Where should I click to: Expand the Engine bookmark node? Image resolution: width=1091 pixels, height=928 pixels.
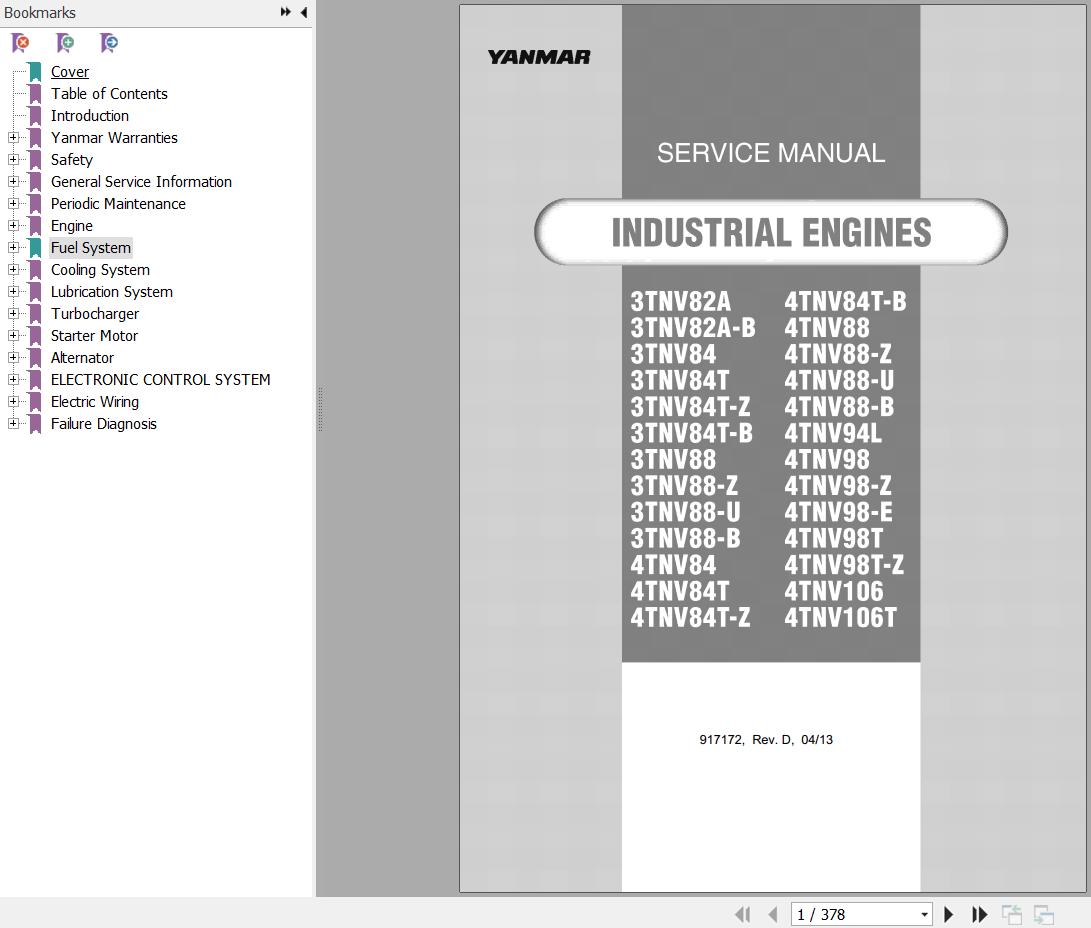(x=13, y=225)
